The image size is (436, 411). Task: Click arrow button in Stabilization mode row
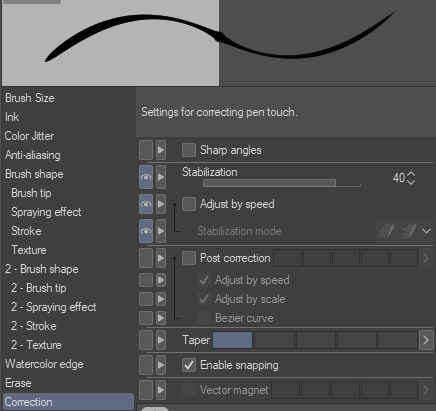(161, 231)
